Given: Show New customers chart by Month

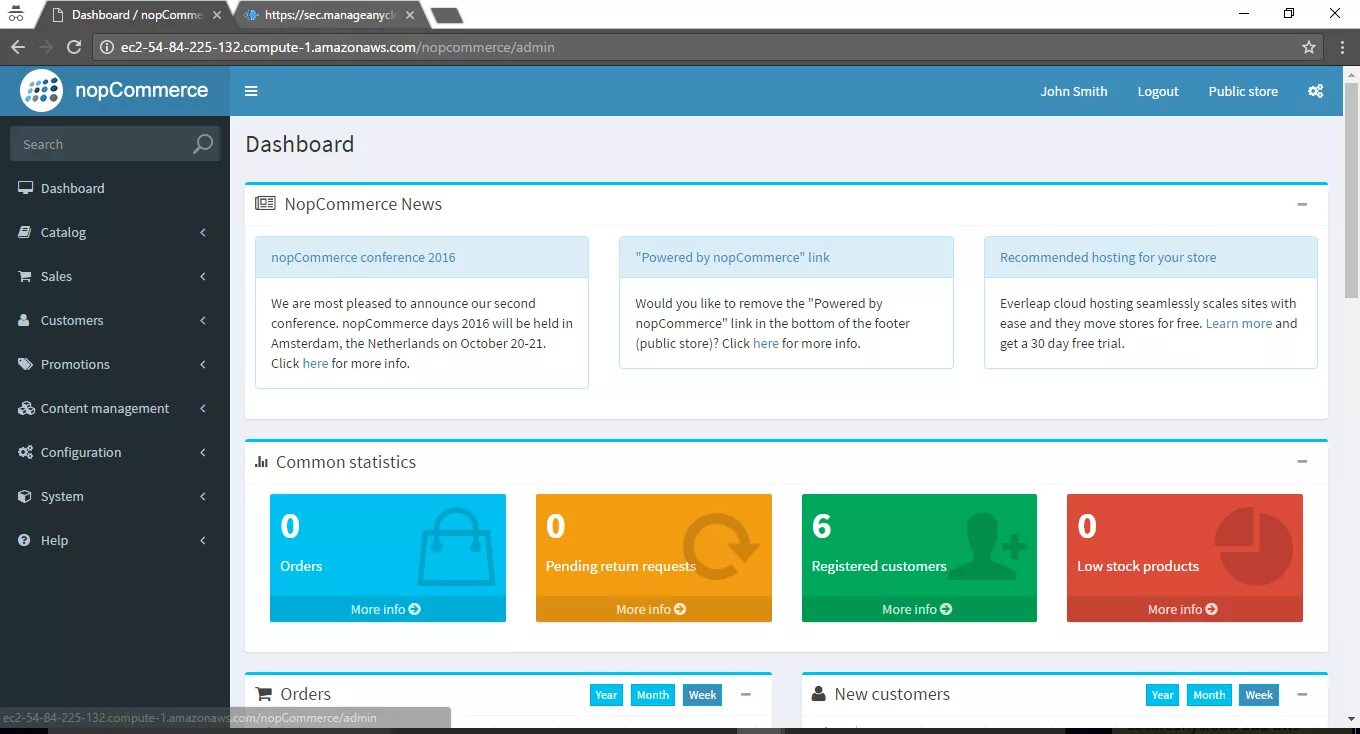Looking at the screenshot, I should tap(1209, 695).
